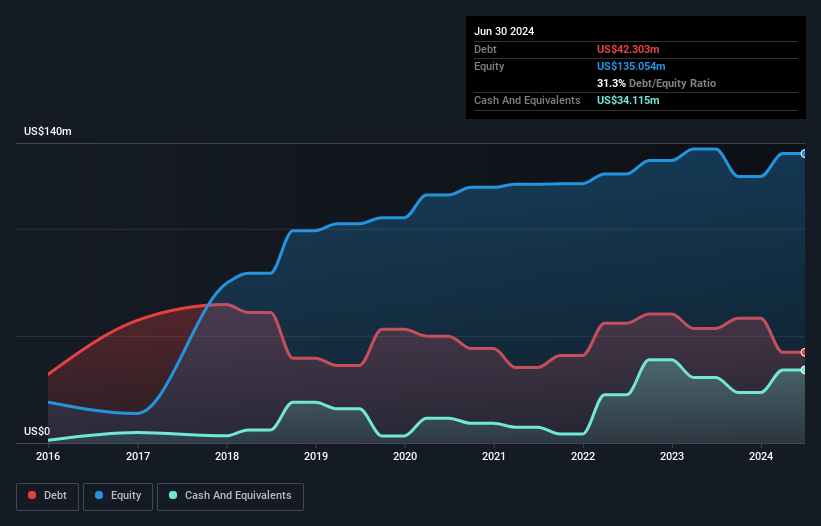Toggle the Equity series legend button

[x=118, y=496]
